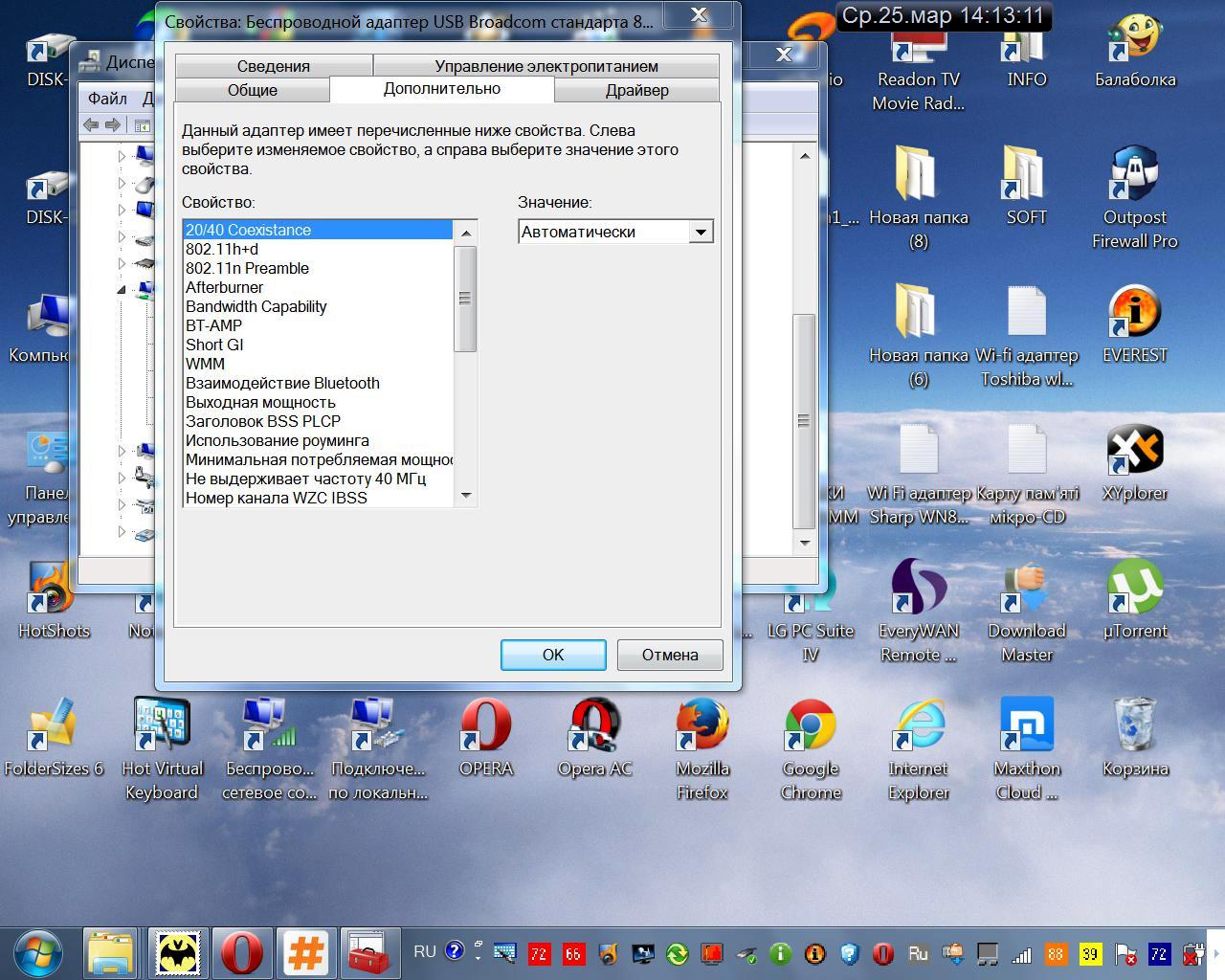
Task: Click the Отмена button
Action: pyautogui.click(x=669, y=655)
